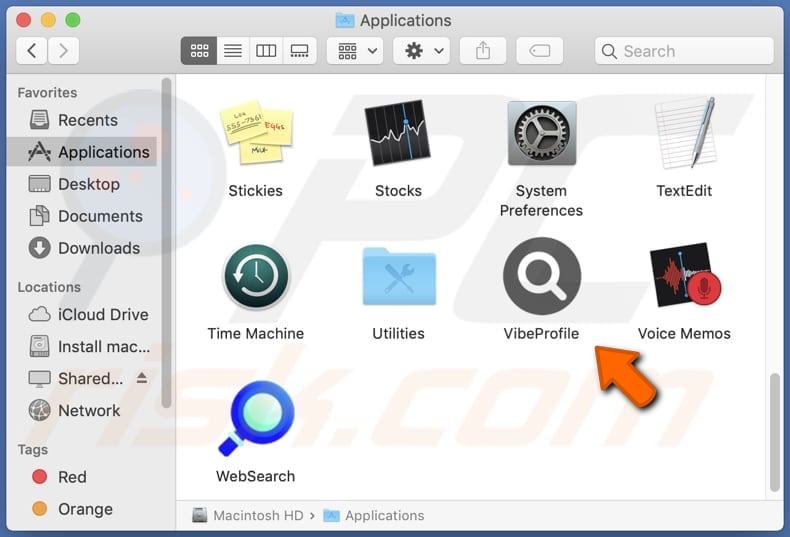This screenshot has height=537, width=790.
Task: Switch to gallery view
Action: 300,51
